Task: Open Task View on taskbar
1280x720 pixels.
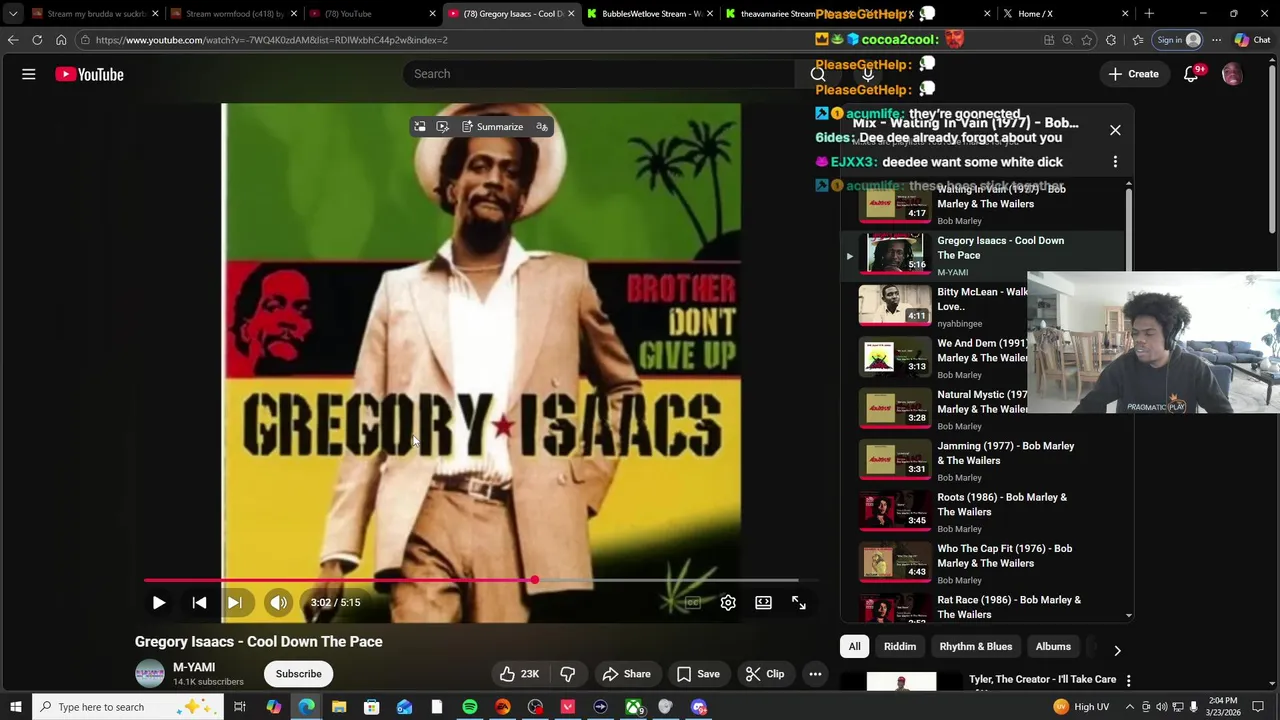Action: (240, 707)
